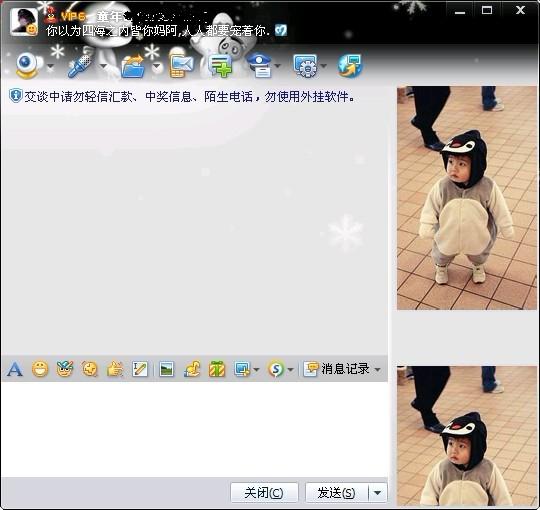
Task: Click the 关闭(C) button
Action: click(x=264, y=492)
